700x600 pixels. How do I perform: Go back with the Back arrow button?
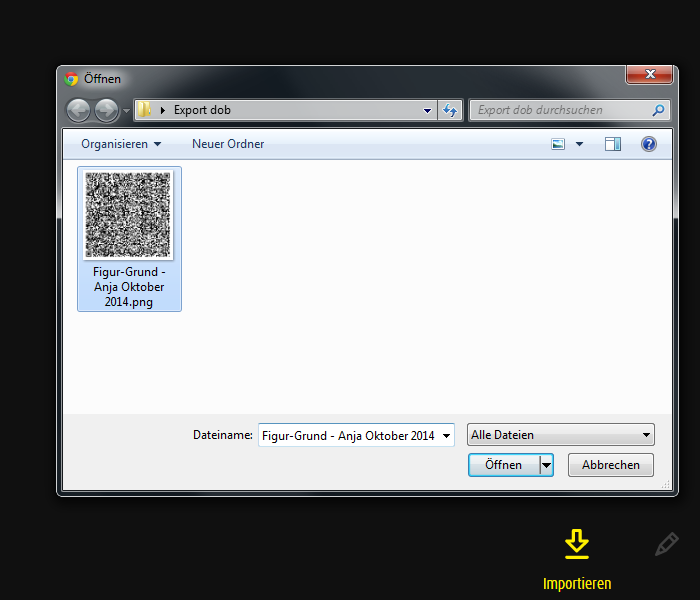[79, 110]
